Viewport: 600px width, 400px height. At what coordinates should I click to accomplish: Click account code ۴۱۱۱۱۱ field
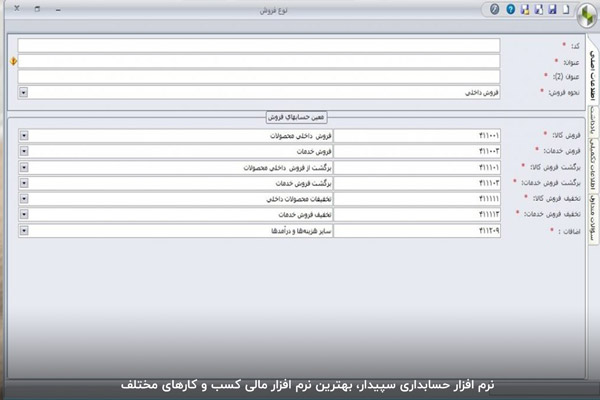pos(417,199)
